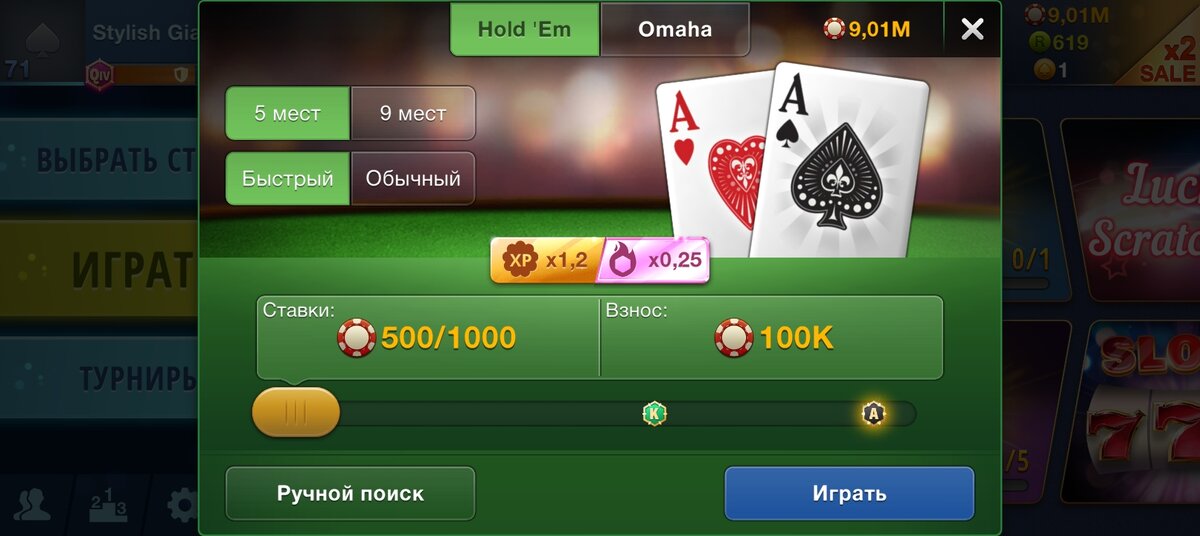Image resolution: width=1200 pixels, height=536 pixels.
Task: Click the chip icon beside 500/1000 stakes
Action: [356, 338]
